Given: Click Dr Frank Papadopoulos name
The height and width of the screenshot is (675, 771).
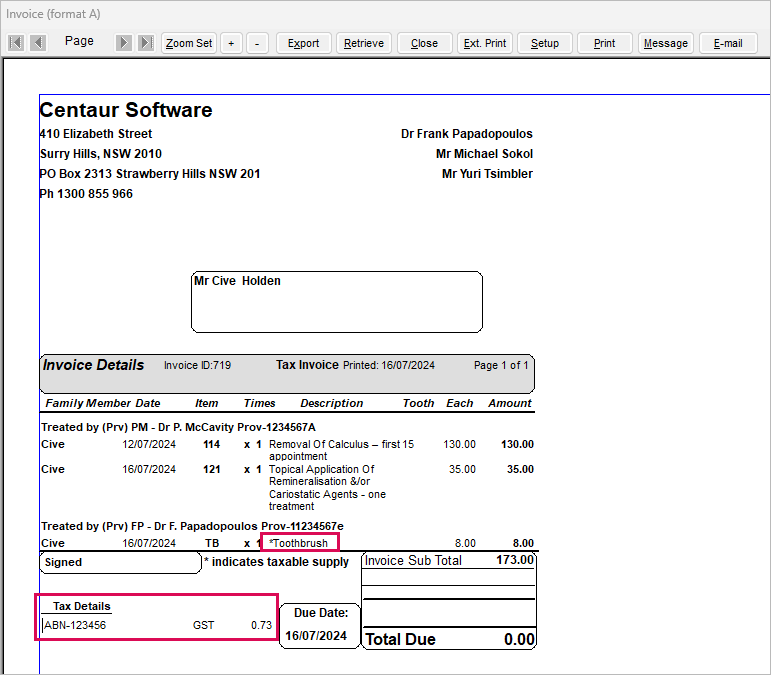Looking at the screenshot, I should [x=467, y=134].
